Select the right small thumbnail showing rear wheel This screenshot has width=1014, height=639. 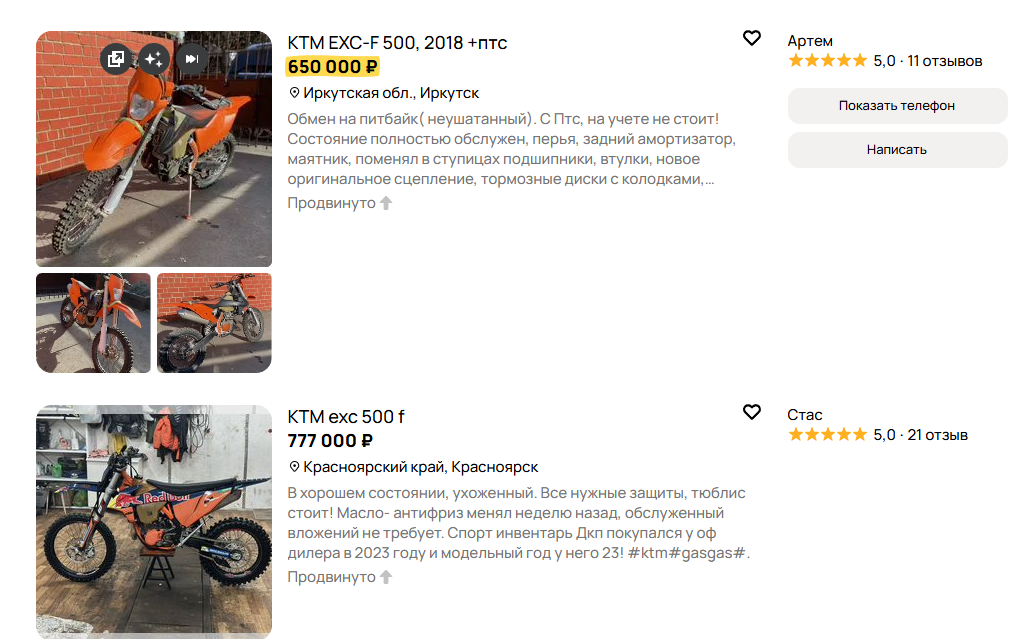[x=214, y=323]
